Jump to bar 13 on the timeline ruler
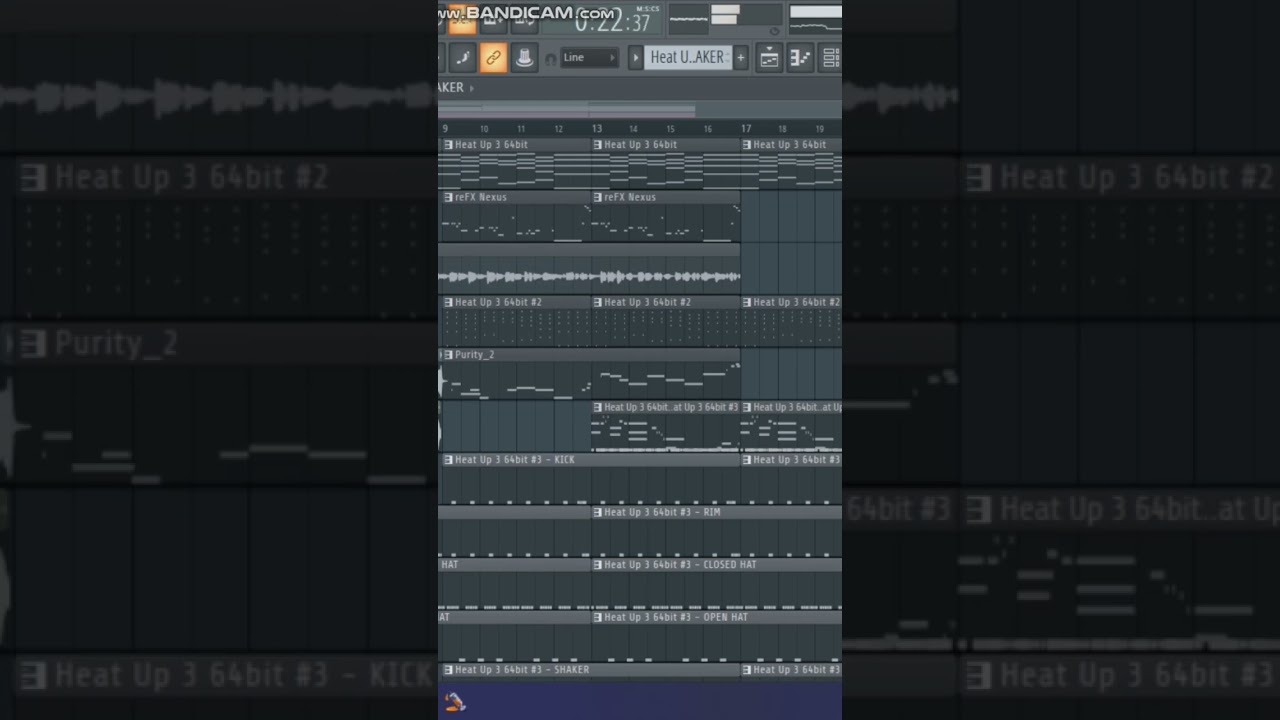Image resolution: width=1280 pixels, height=720 pixels. [x=597, y=128]
